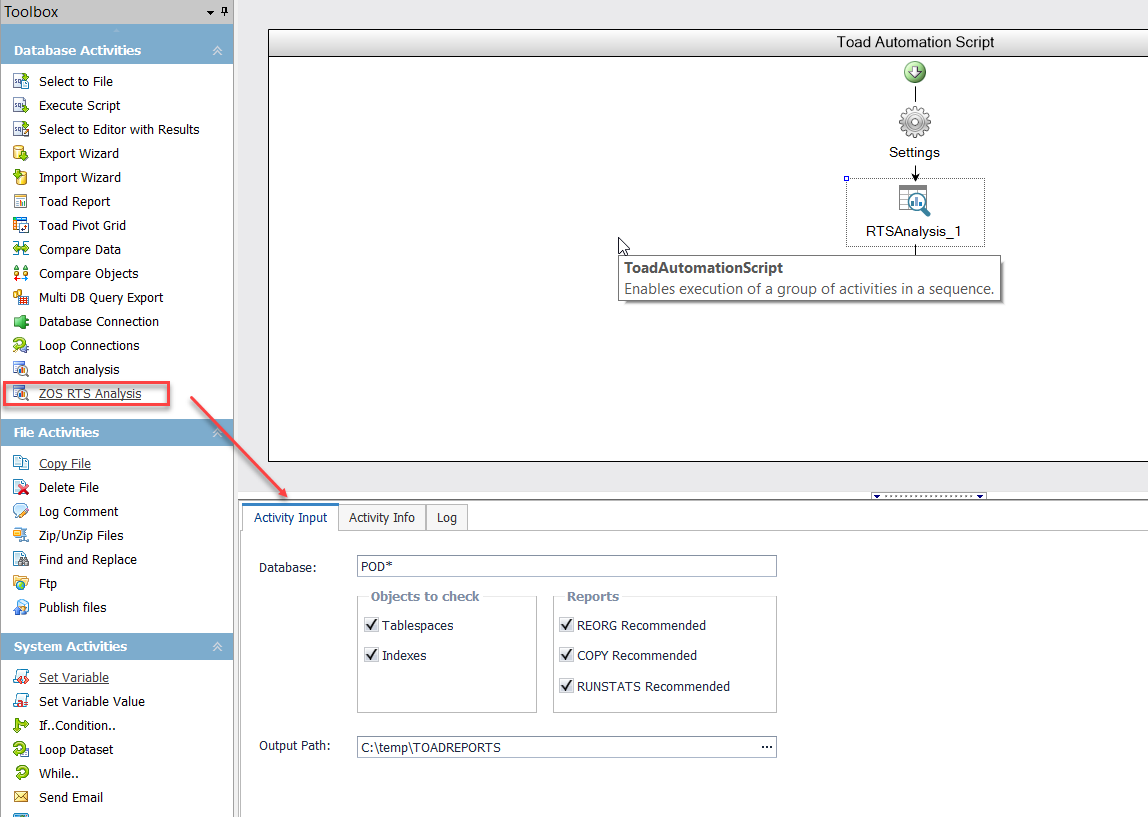
Task: Collapse the System Activities section
Action: coord(217,646)
